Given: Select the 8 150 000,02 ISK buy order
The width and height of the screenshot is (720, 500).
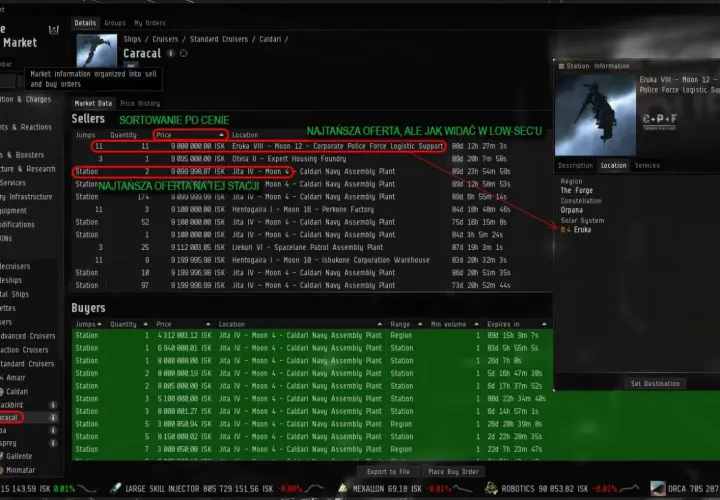Looking at the screenshot, I should [312, 437].
